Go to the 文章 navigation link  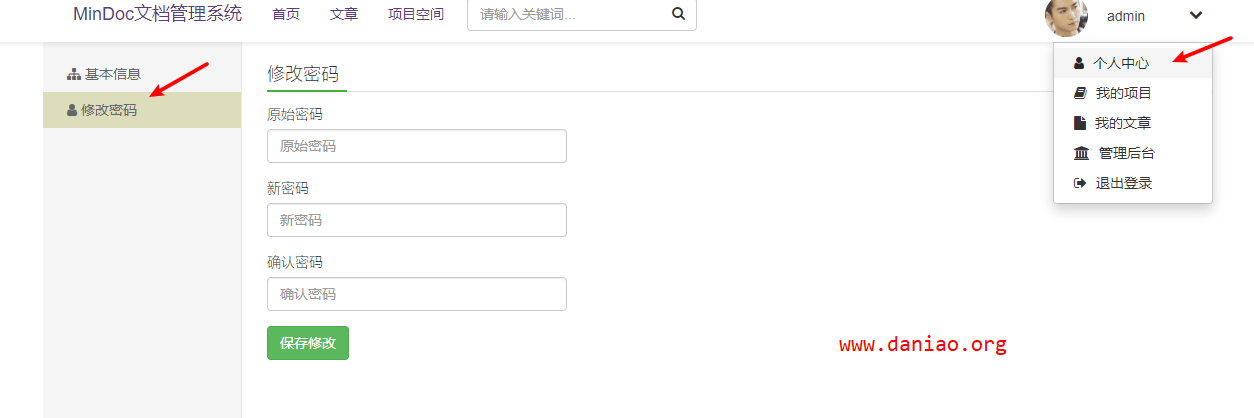(x=344, y=15)
